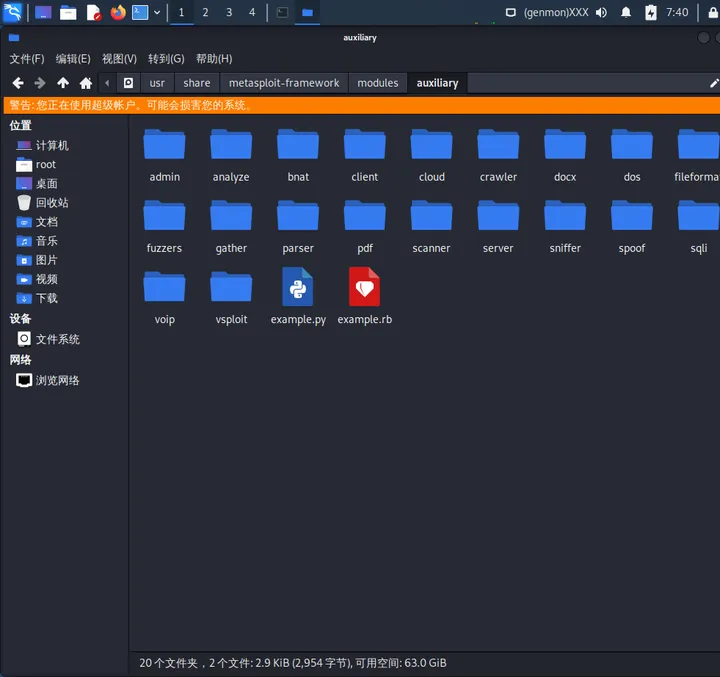Click the root filesystem icon in path bar
Viewport: 720px width, 677px height.
click(x=129, y=83)
